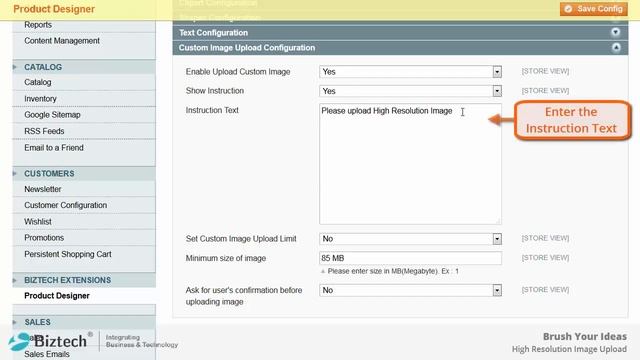Open RSS Feeds settings
Image resolution: width=640 pixels, height=360 pixels.
(44, 131)
